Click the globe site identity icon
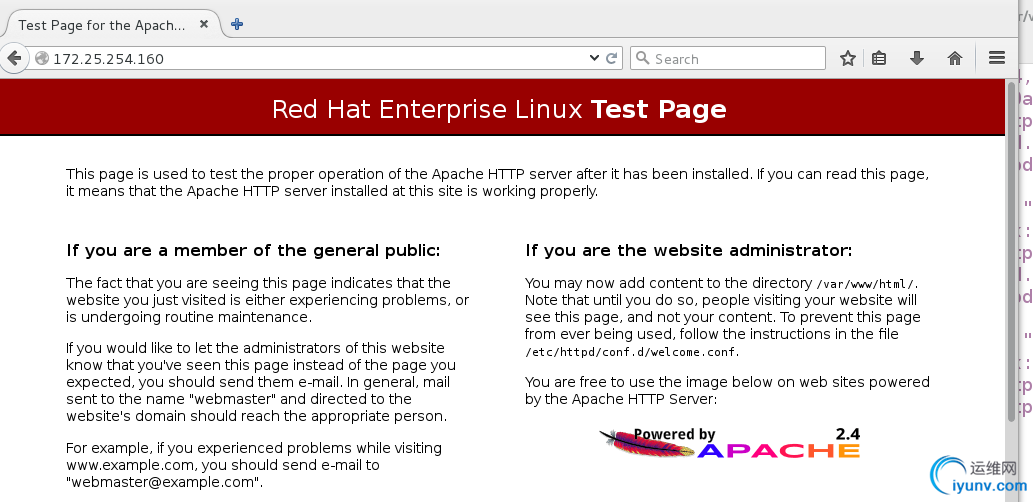 (x=42, y=59)
